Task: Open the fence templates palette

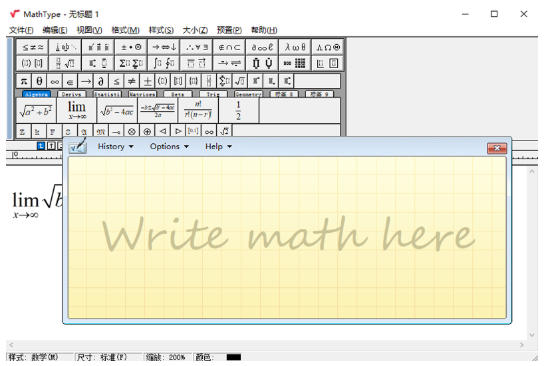Action: point(33,63)
